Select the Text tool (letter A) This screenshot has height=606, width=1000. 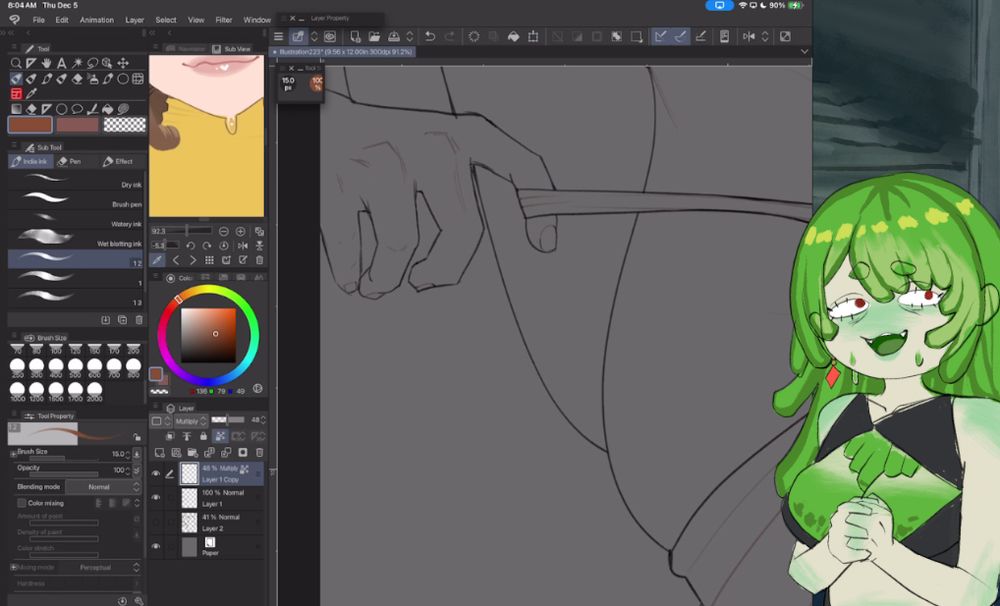coord(62,63)
